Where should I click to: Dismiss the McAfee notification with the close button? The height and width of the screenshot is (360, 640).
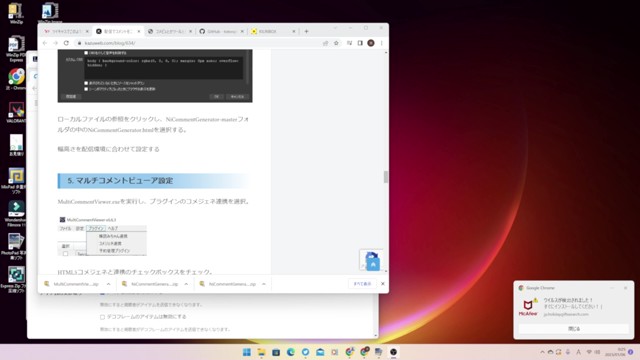tap(573, 329)
